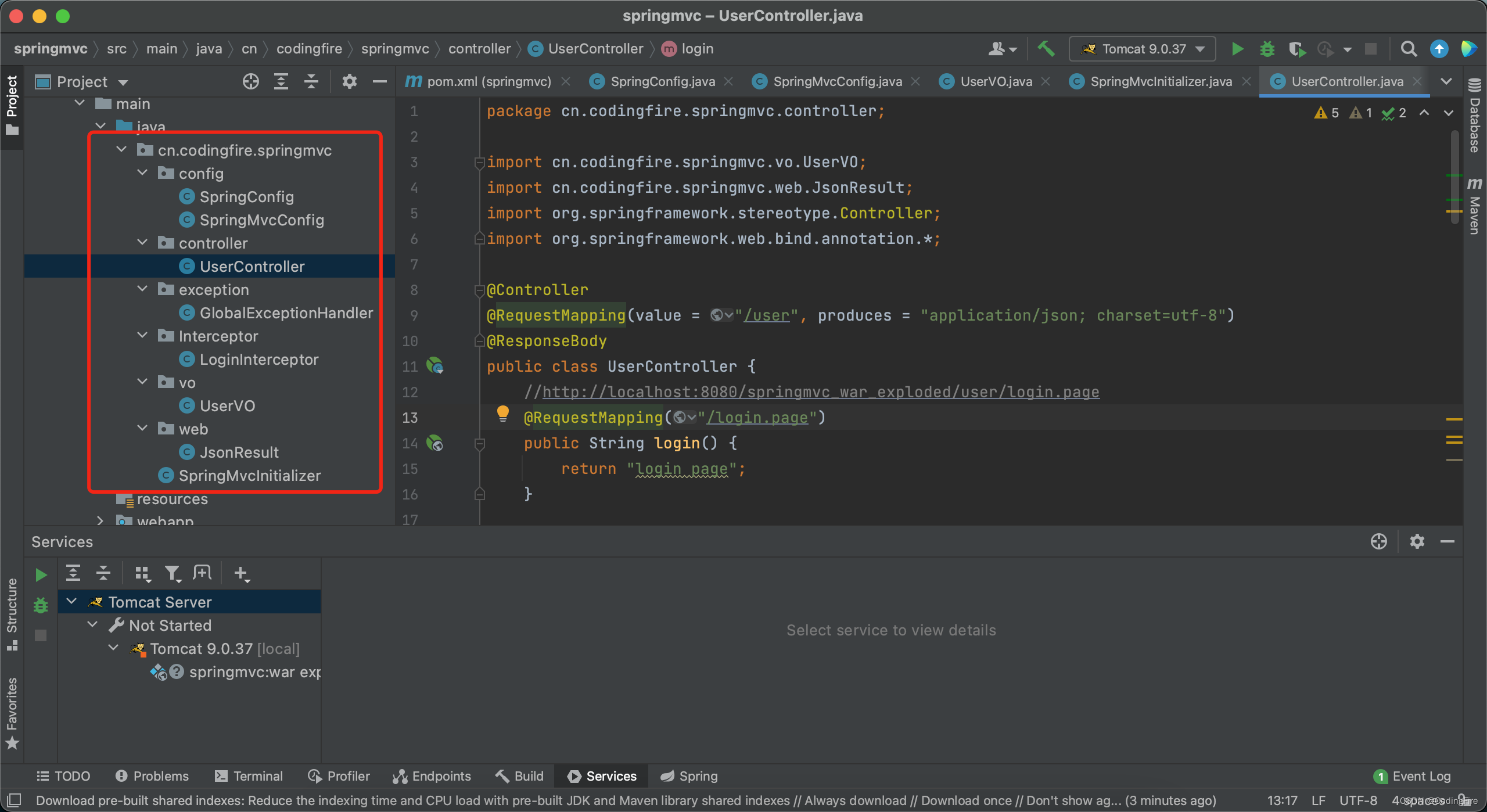This screenshot has height=812, width=1487.
Task: Collapse the Tomcat Server node
Action: coord(72,602)
